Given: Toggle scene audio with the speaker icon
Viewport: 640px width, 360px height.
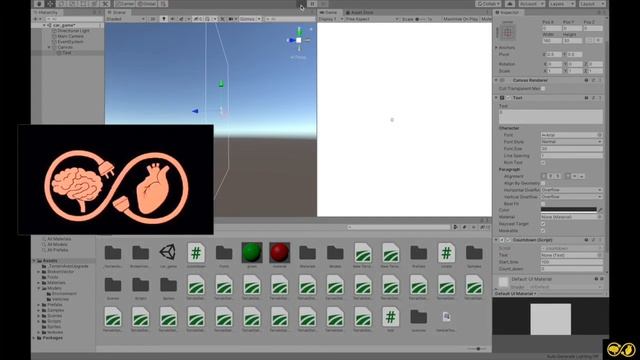Looking at the screenshot, I should tap(172, 19).
